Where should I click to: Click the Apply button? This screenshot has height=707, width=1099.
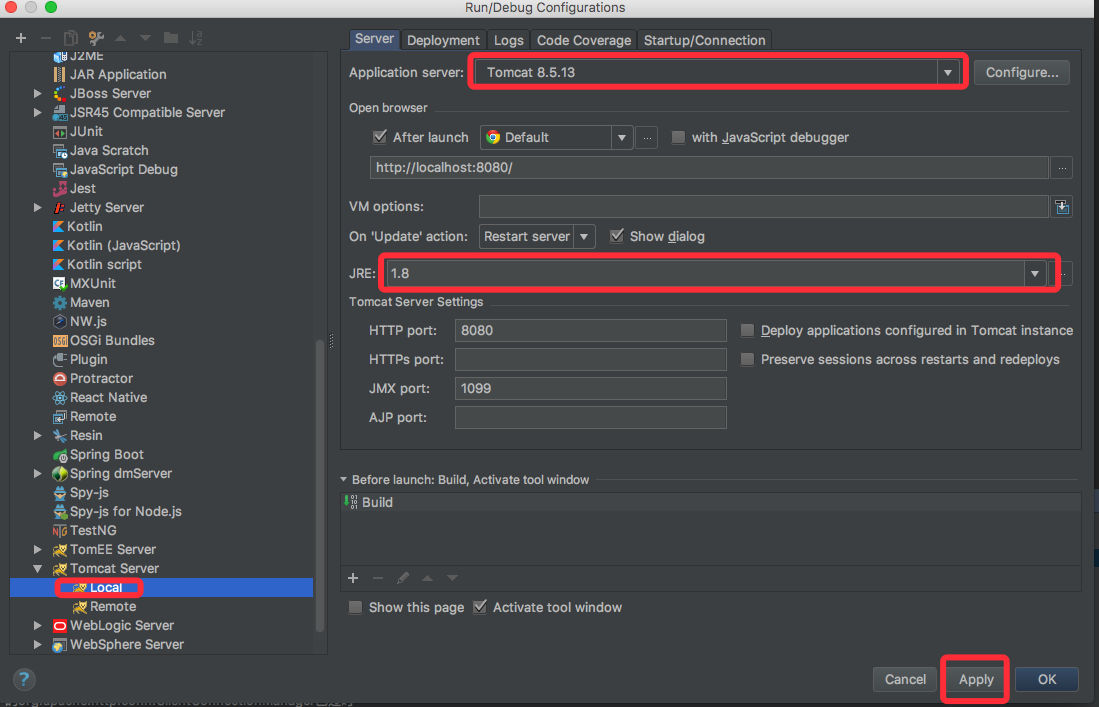coord(976,679)
